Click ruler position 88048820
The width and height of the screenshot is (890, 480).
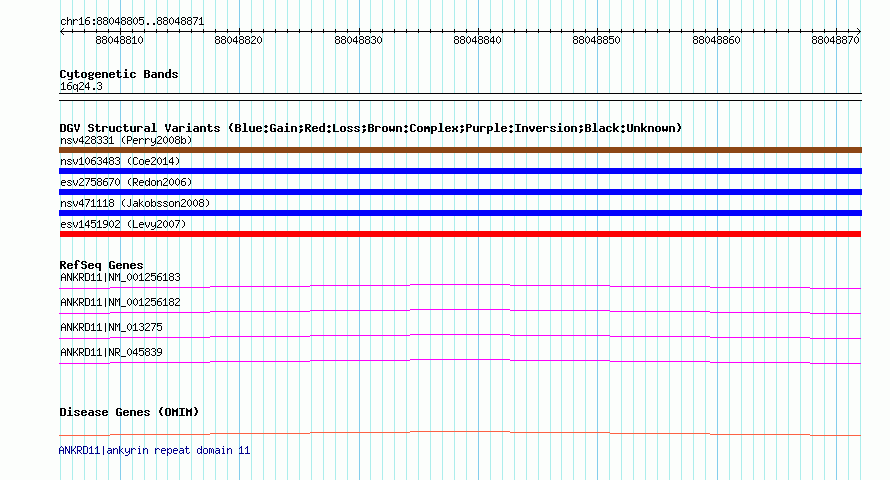tap(238, 40)
